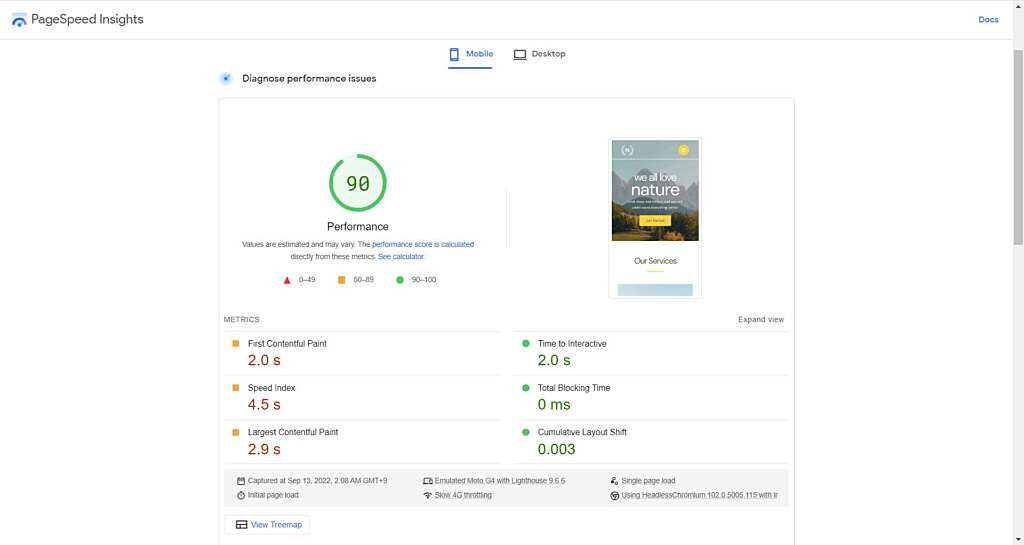Expand the First Contentful Paint metric
The image size is (1024, 545).
coord(287,344)
